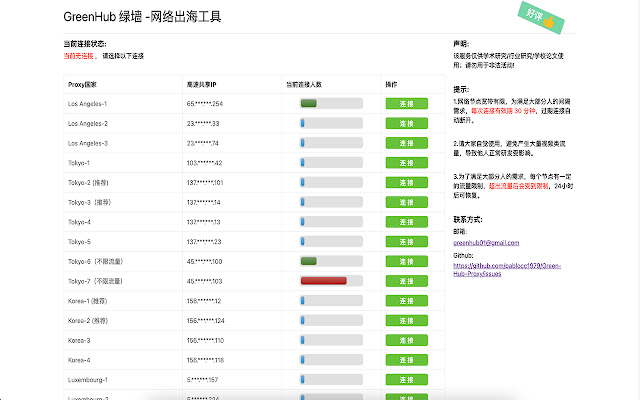Connect to Luxembourg-1 server
The width and height of the screenshot is (640, 400).
coord(406,380)
